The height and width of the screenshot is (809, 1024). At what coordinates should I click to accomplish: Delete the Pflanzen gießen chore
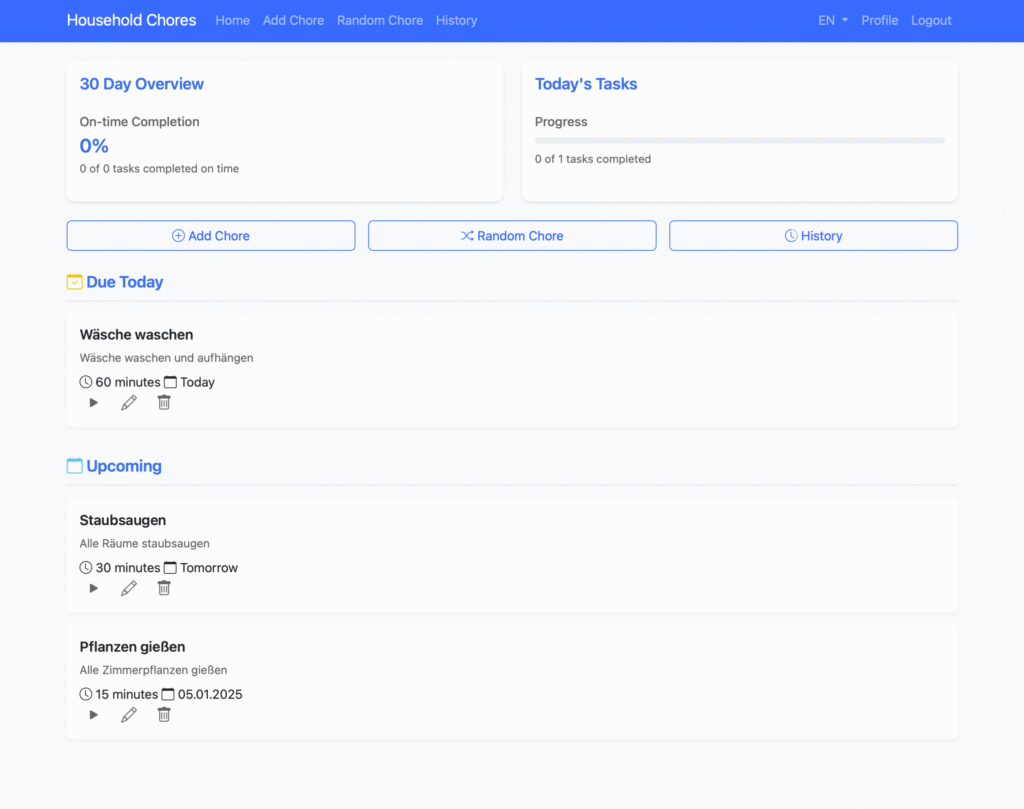pos(164,715)
